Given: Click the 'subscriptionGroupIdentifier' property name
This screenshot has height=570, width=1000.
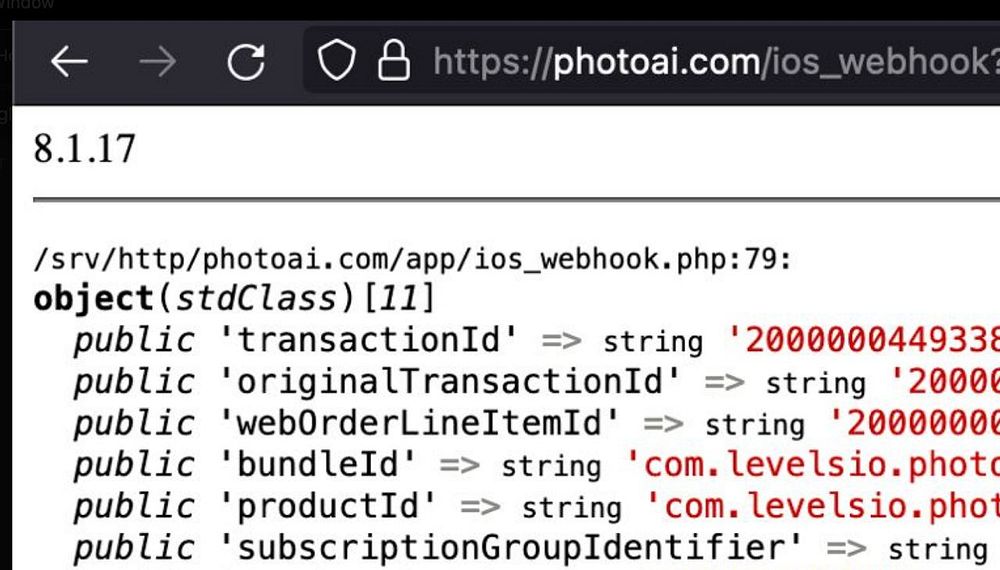Looking at the screenshot, I should click(x=510, y=548).
